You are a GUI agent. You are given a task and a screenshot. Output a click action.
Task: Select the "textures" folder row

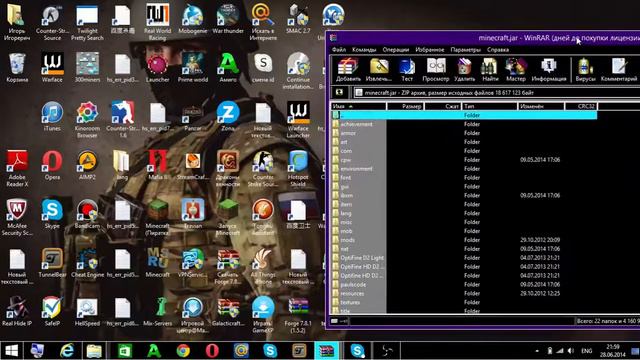[464, 302]
